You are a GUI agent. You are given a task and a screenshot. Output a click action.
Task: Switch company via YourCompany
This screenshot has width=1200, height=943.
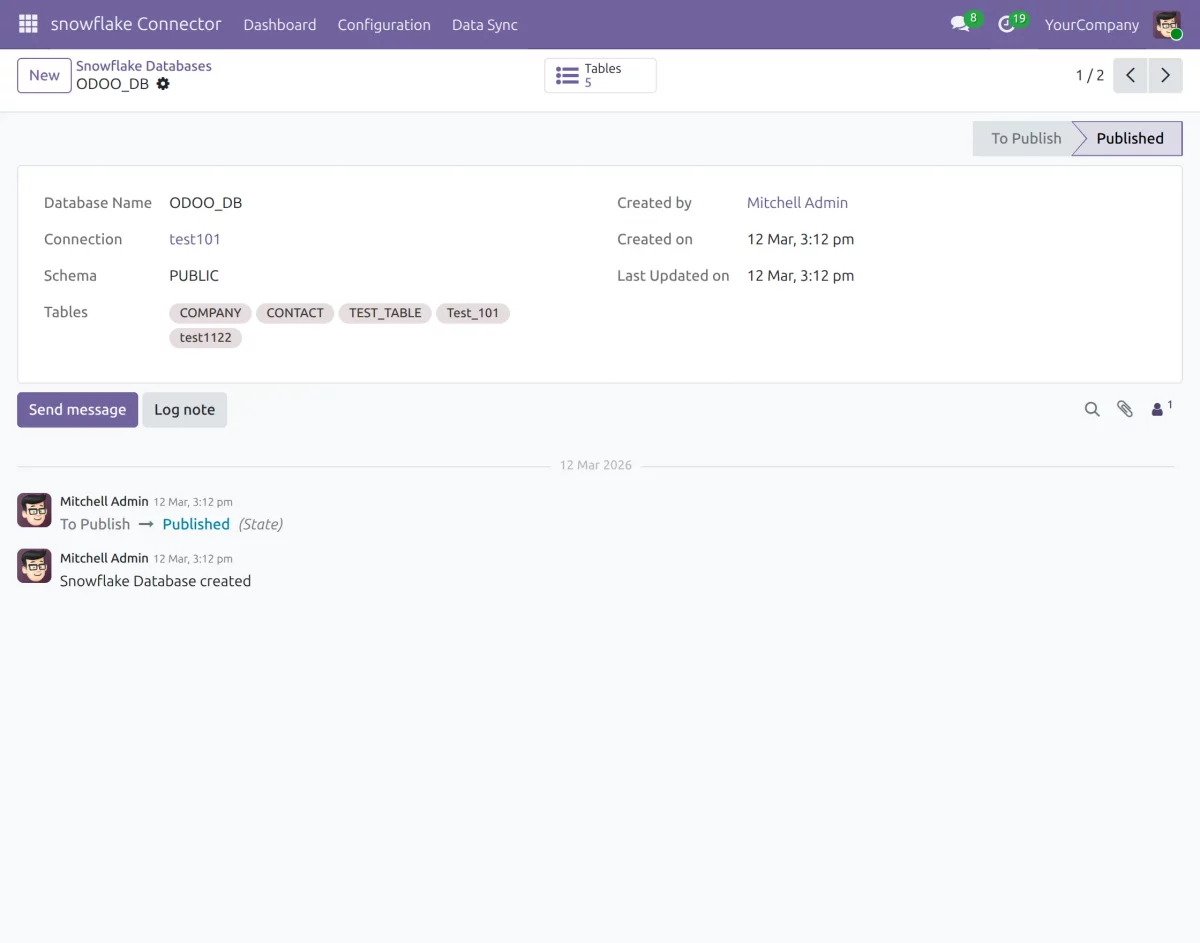pos(1092,24)
